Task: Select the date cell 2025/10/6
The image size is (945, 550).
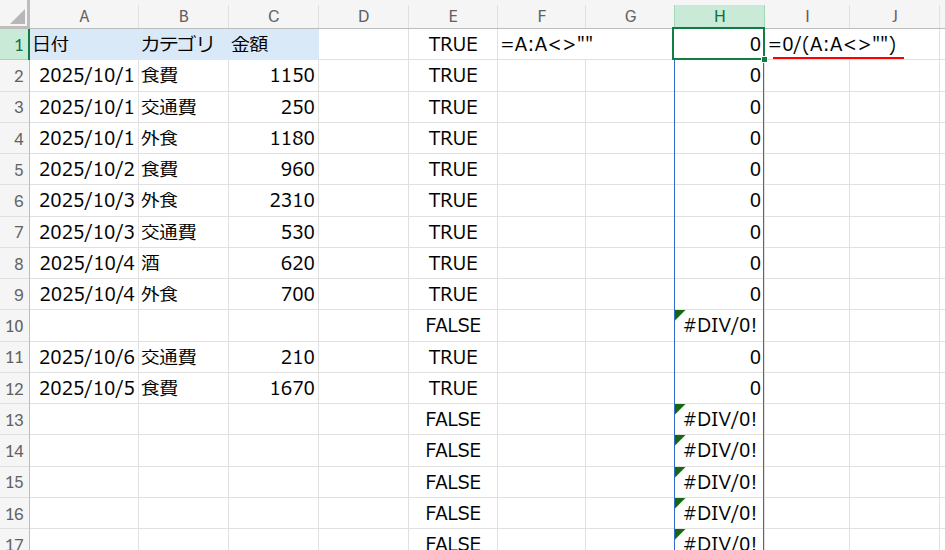Action: tap(84, 357)
